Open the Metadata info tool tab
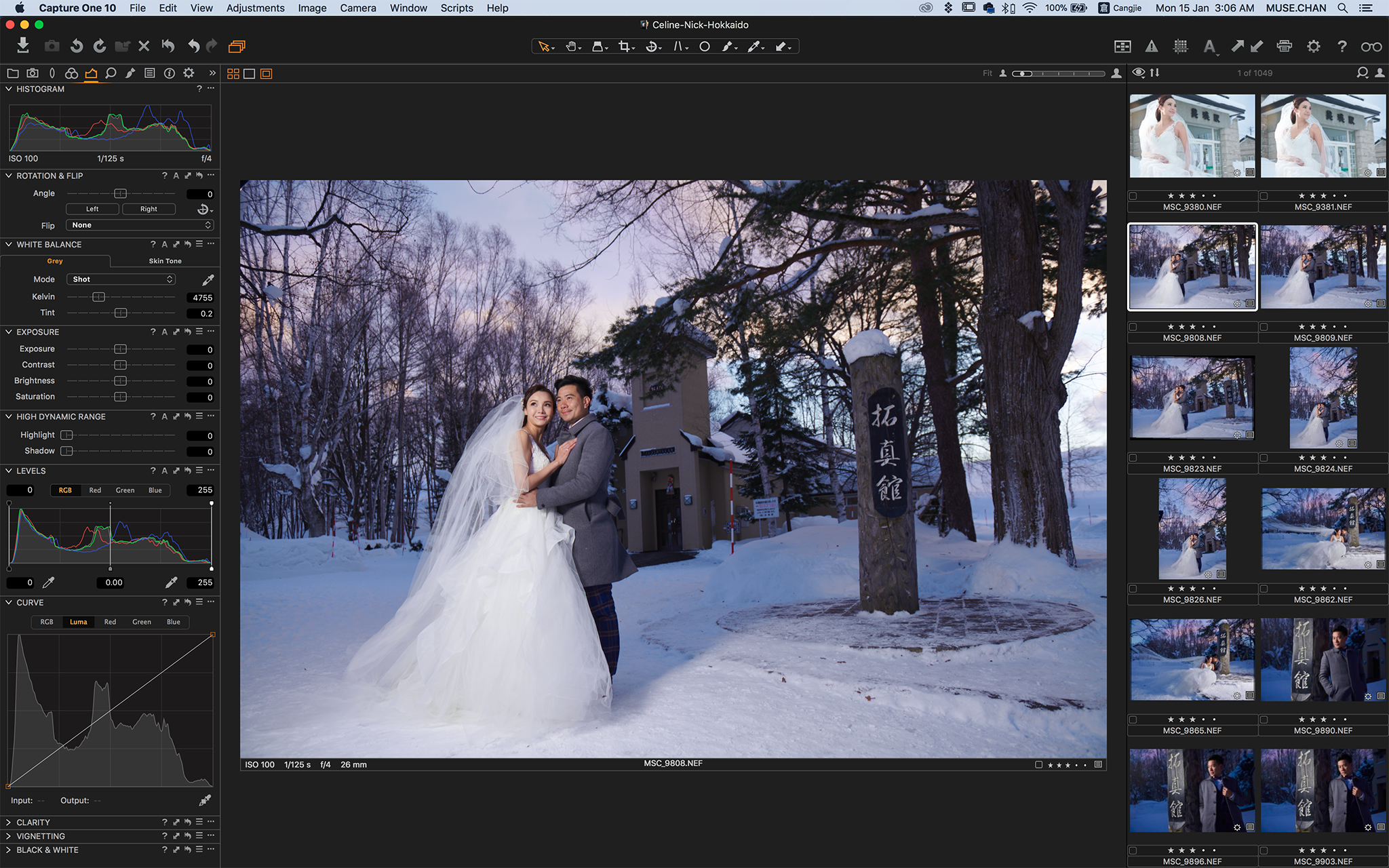Image resolution: width=1389 pixels, height=868 pixels. click(170, 73)
